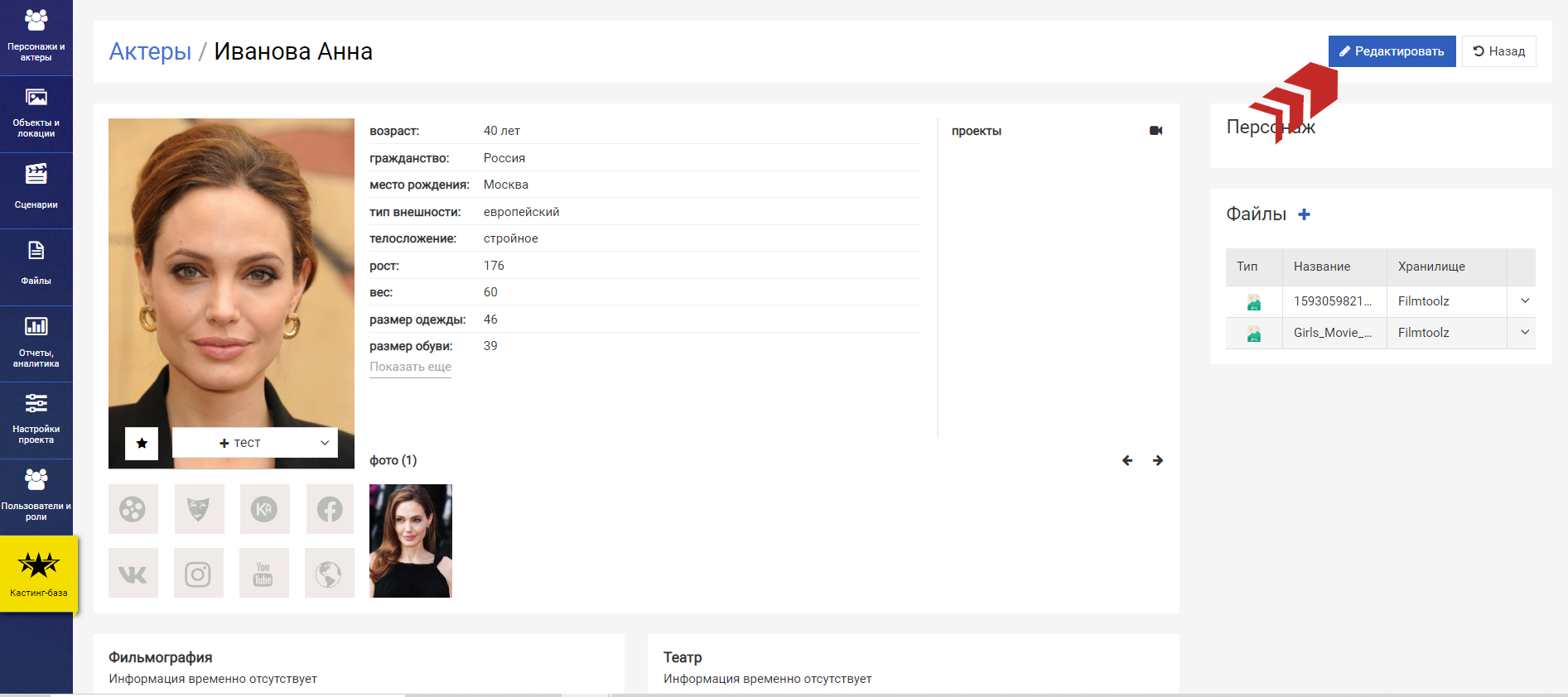Image resolution: width=1568 pixels, height=697 pixels.
Task: Click the Фильмография heading
Action: pos(161,657)
